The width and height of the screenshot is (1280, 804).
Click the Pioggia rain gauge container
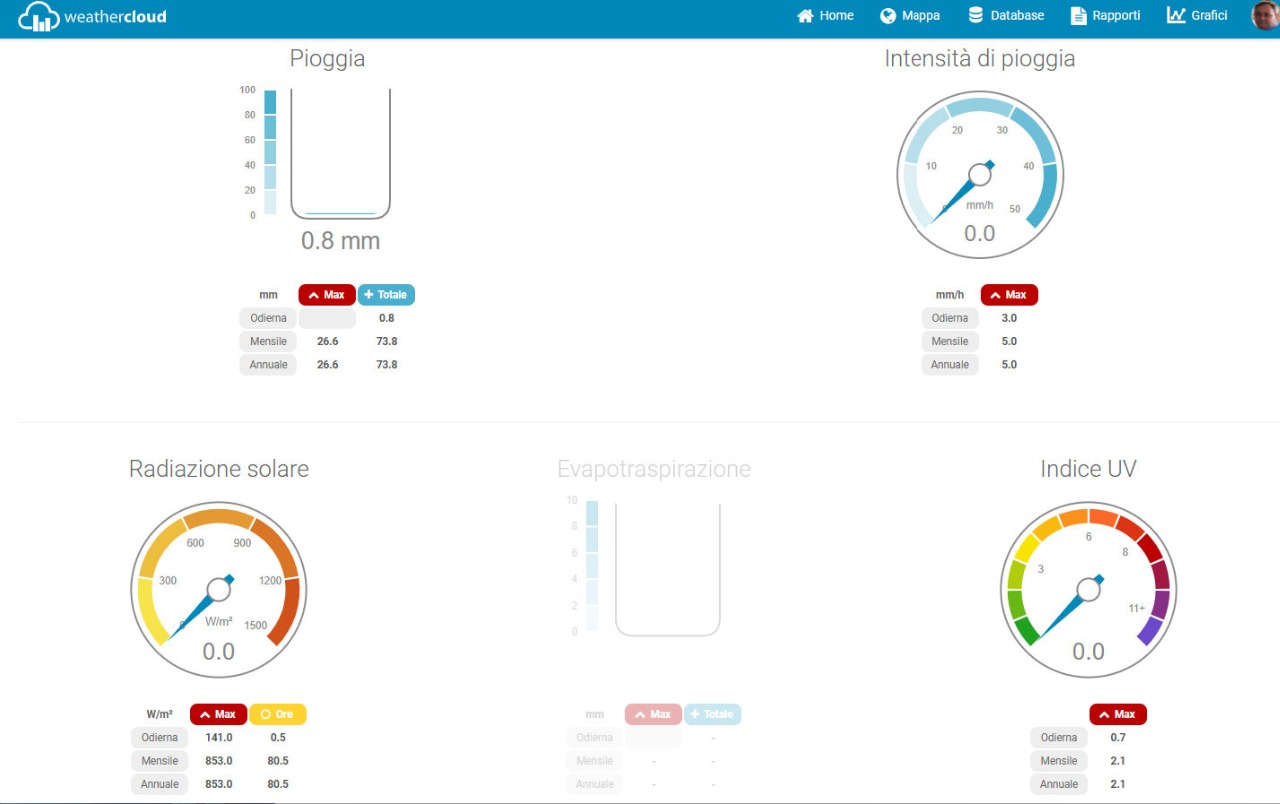click(x=341, y=154)
